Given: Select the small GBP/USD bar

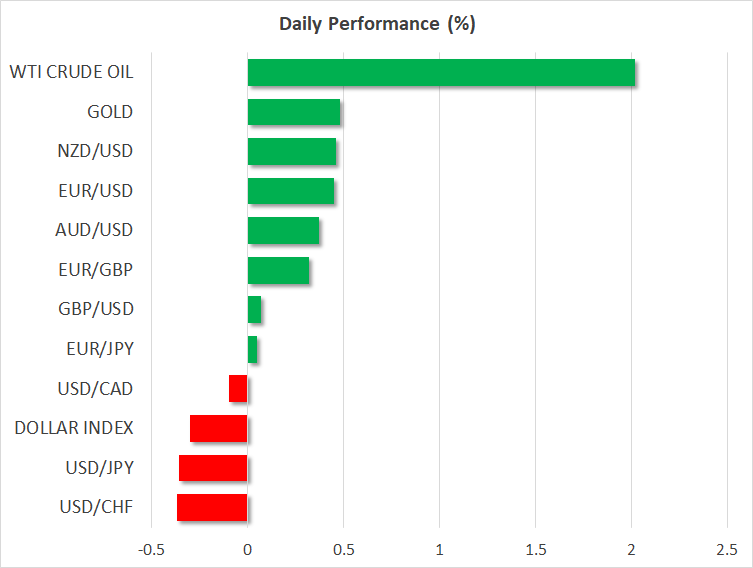Looking at the screenshot, I should click(x=254, y=310).
